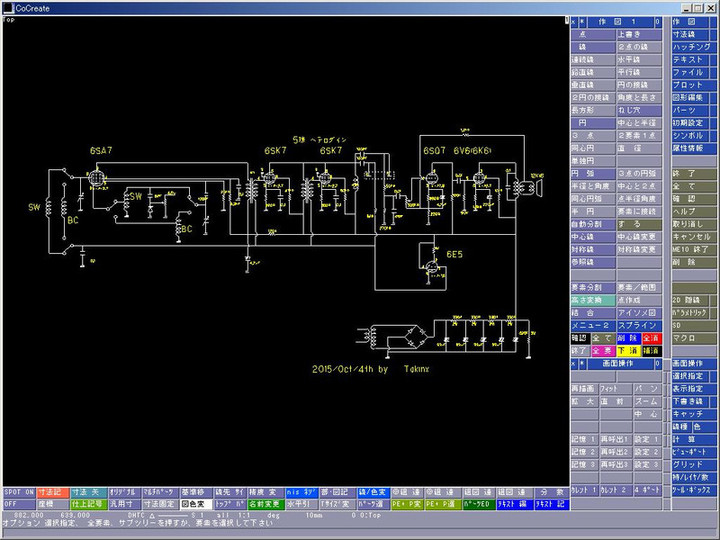Toggle the SPOT ON setting
Image resolution: width=720 pixels, height=540 pixels.
[x=18, y=493]
